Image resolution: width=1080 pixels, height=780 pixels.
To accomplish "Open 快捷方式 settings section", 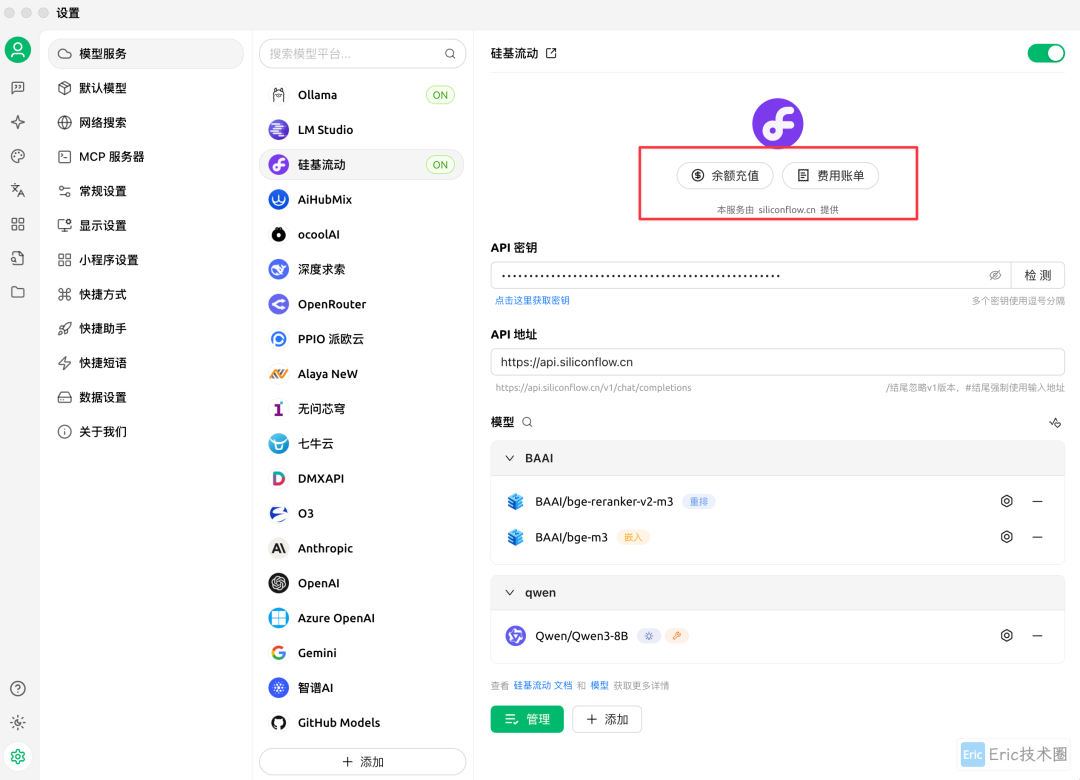I will pos(145,294).
